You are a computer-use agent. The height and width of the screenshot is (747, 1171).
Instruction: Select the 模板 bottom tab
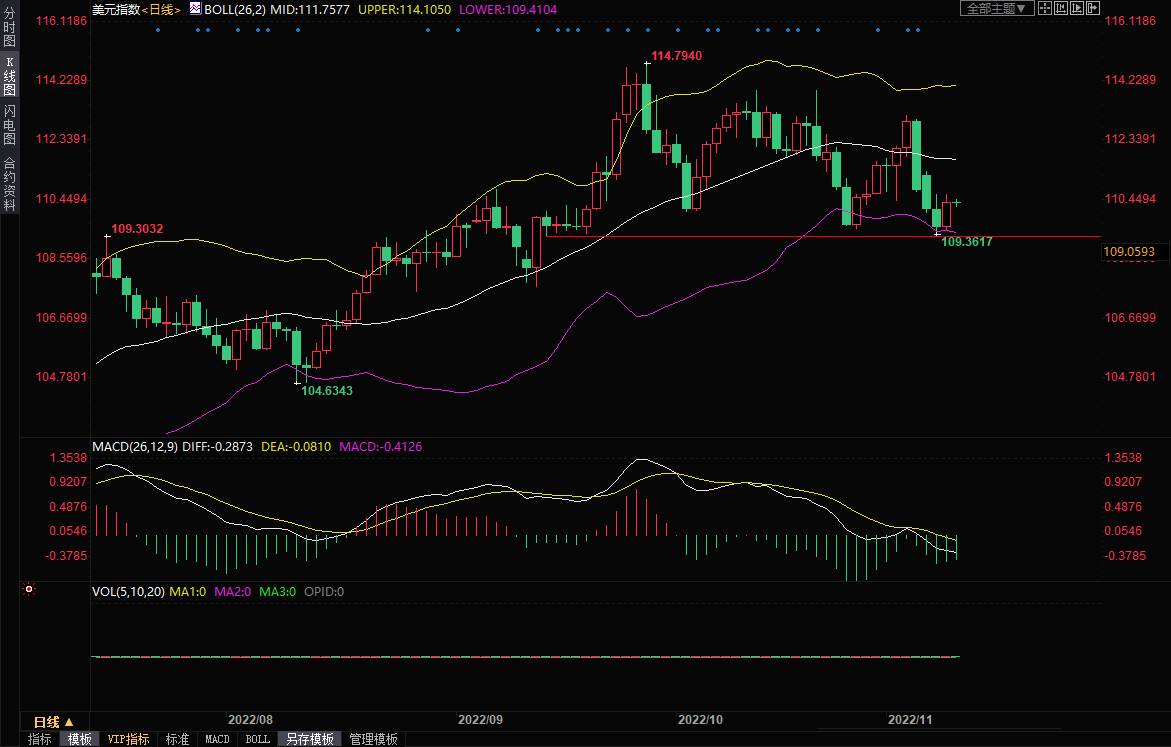pos(80,739)
